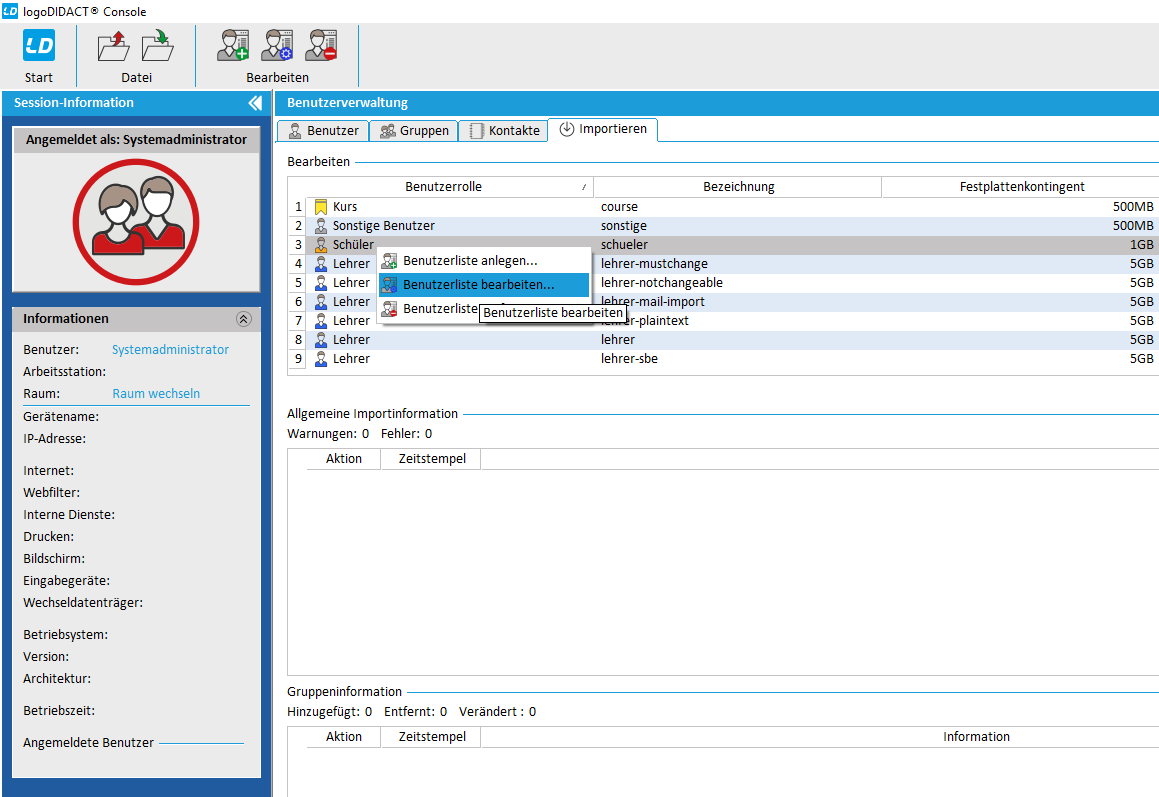Click row number 6 in the table
This screenshot has height=797, width=1159.
pos(297,302)
